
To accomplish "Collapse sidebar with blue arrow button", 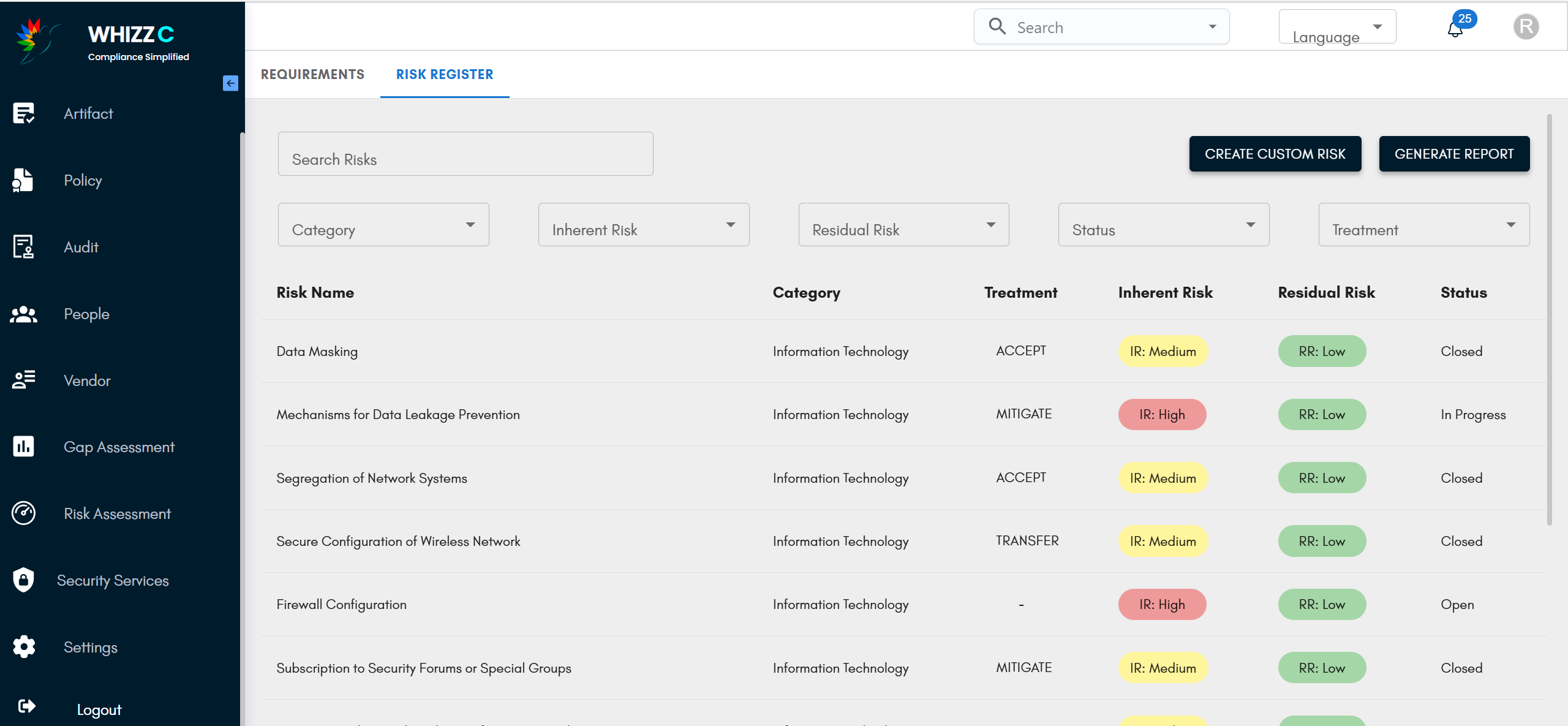I will pyautogui.click(x=230, y=83).
